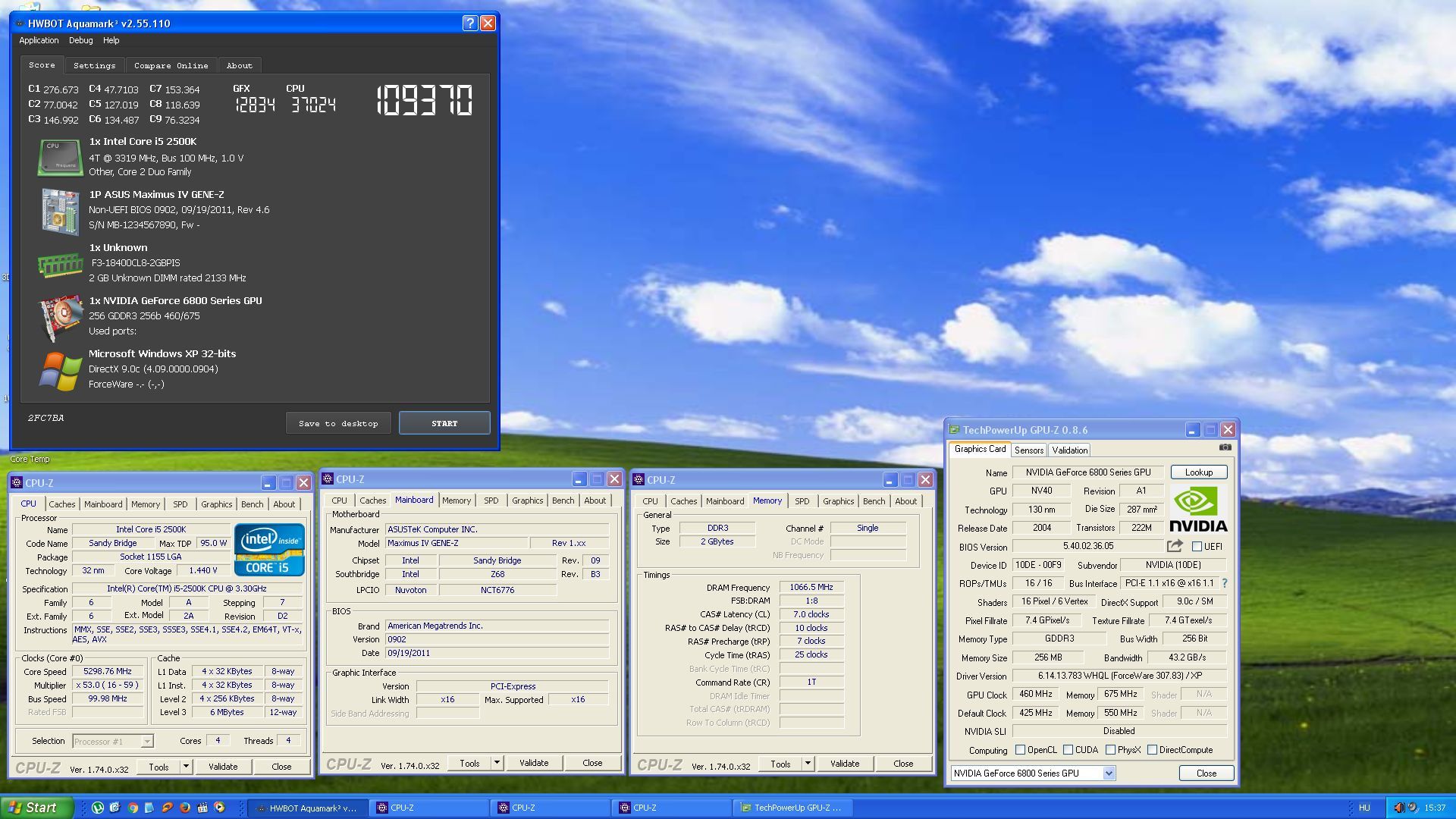Switch to the HWBOT Aquamark taskbar button
This screenshot has width=1456, height=819.
click(309, 808)
